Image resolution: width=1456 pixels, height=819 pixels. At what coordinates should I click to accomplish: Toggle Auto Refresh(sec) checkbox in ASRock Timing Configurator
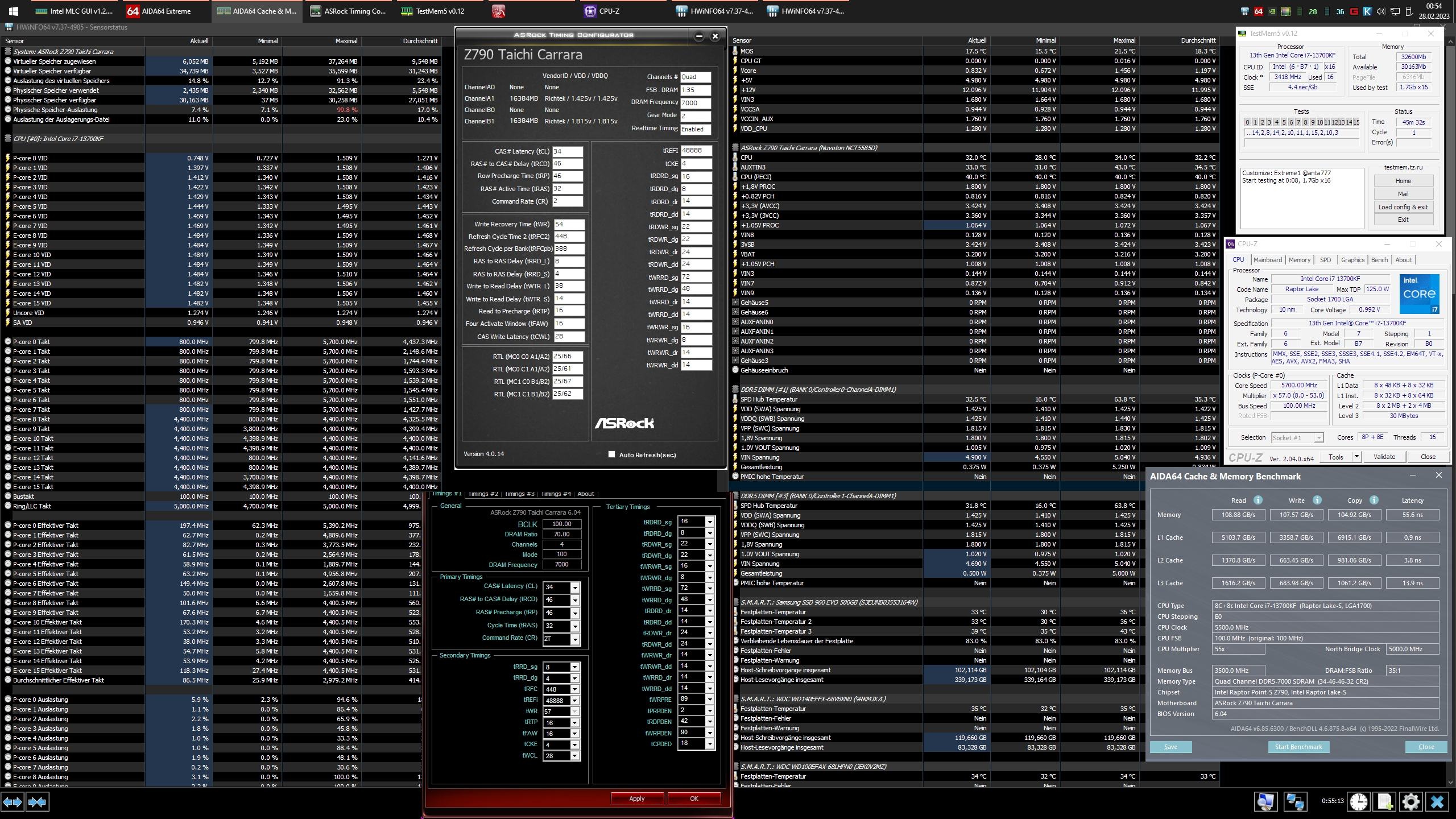pos(611,454)
